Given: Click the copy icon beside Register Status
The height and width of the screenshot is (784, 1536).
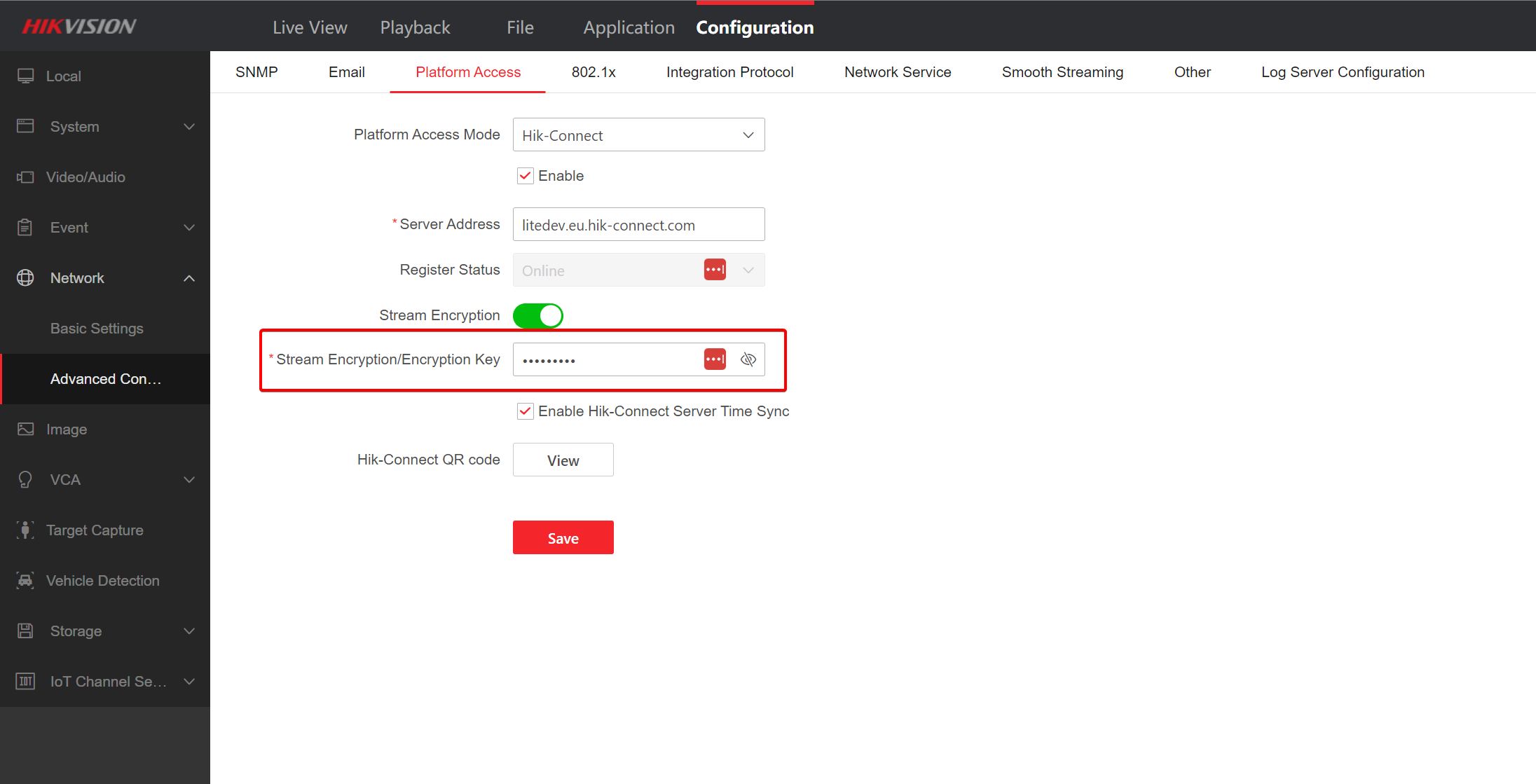Looking at the screenshot, I should click(x=715, y=270).
